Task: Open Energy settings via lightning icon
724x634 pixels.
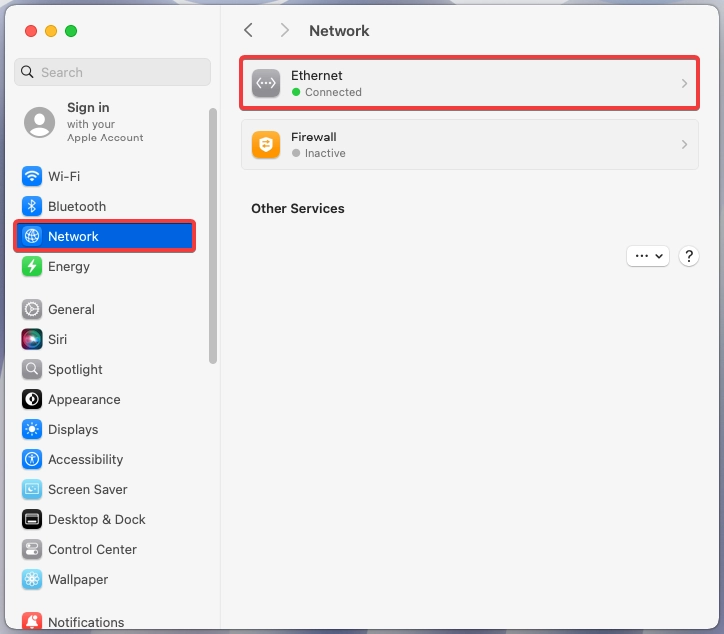Action: coord(31,266)
